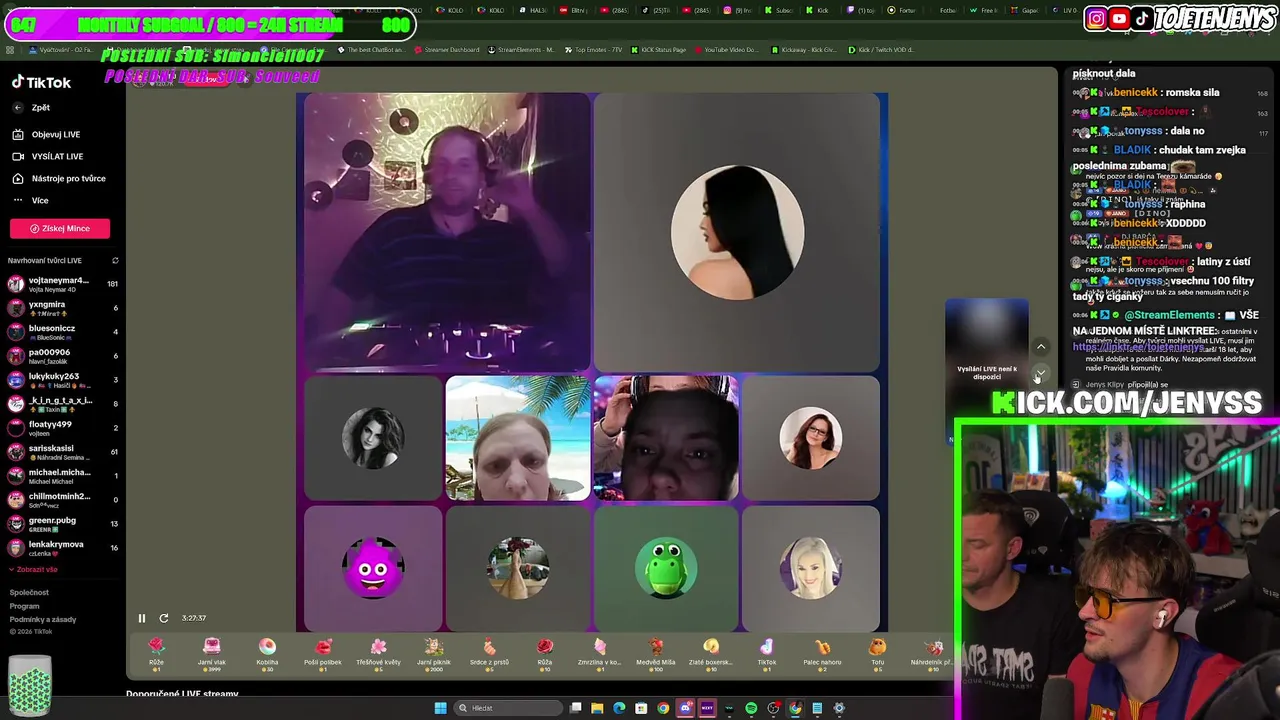Select guest tile with beach background
Image resolution: width=1280 pixels, height=720 pixels.
(x=518, y=438)
